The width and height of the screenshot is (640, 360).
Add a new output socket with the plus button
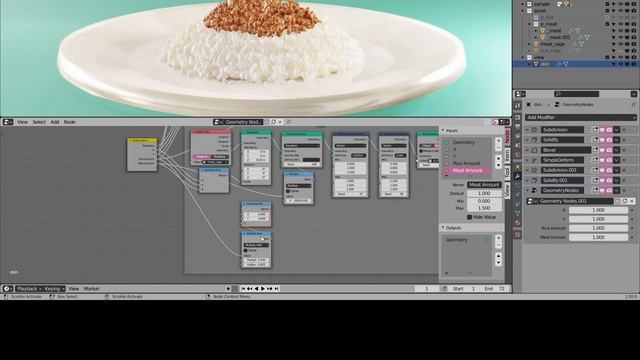tap(498, 238)
